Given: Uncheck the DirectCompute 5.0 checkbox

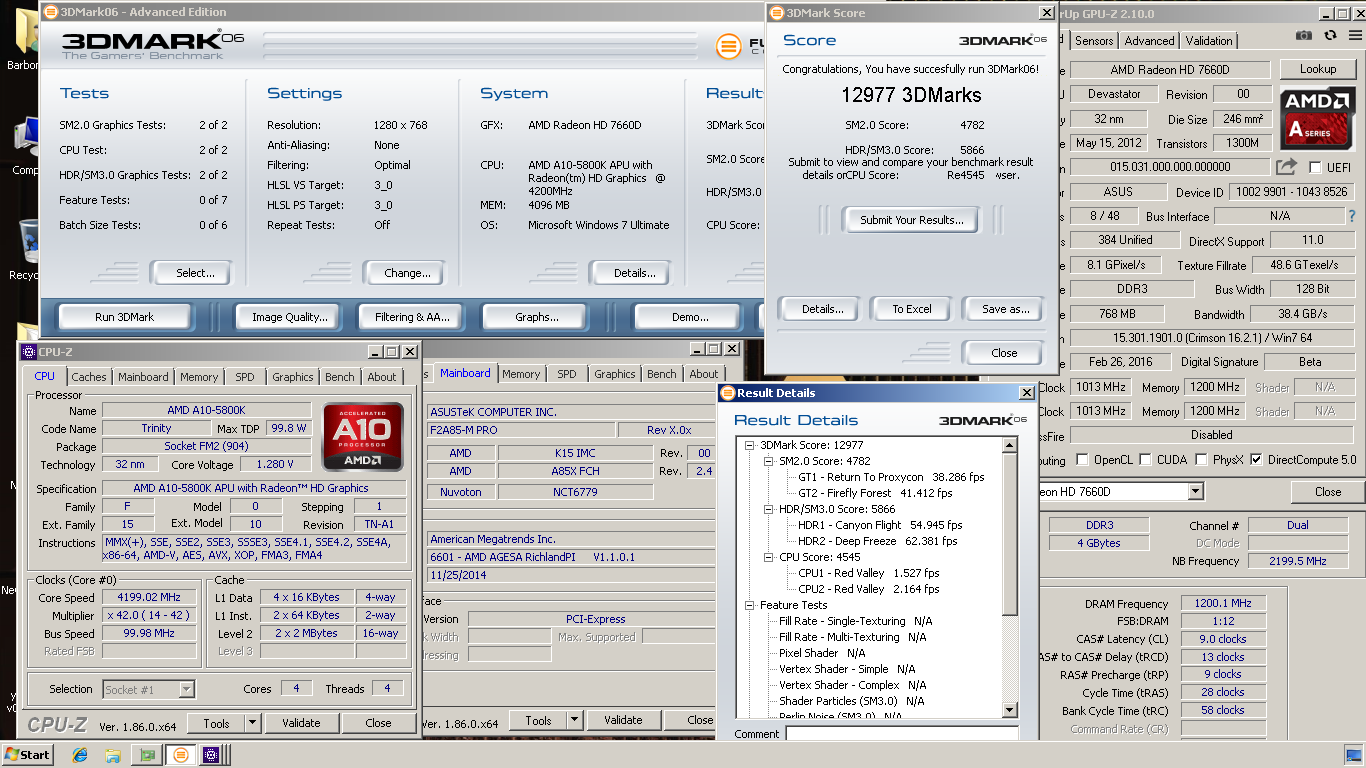Looking at the screenshot, I should [x=1256, y=460].
